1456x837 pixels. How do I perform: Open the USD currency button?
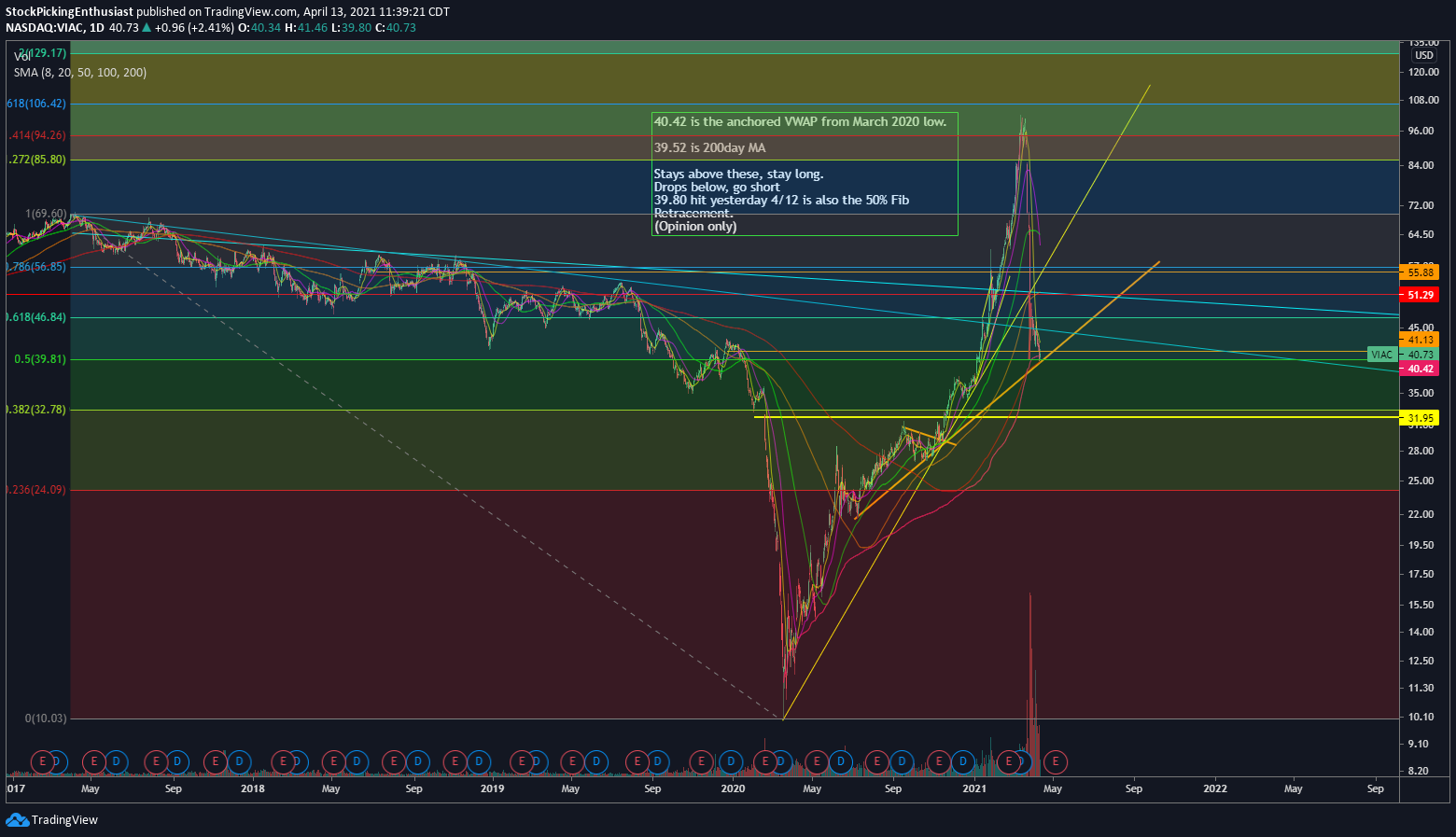tap(1423, 55)
